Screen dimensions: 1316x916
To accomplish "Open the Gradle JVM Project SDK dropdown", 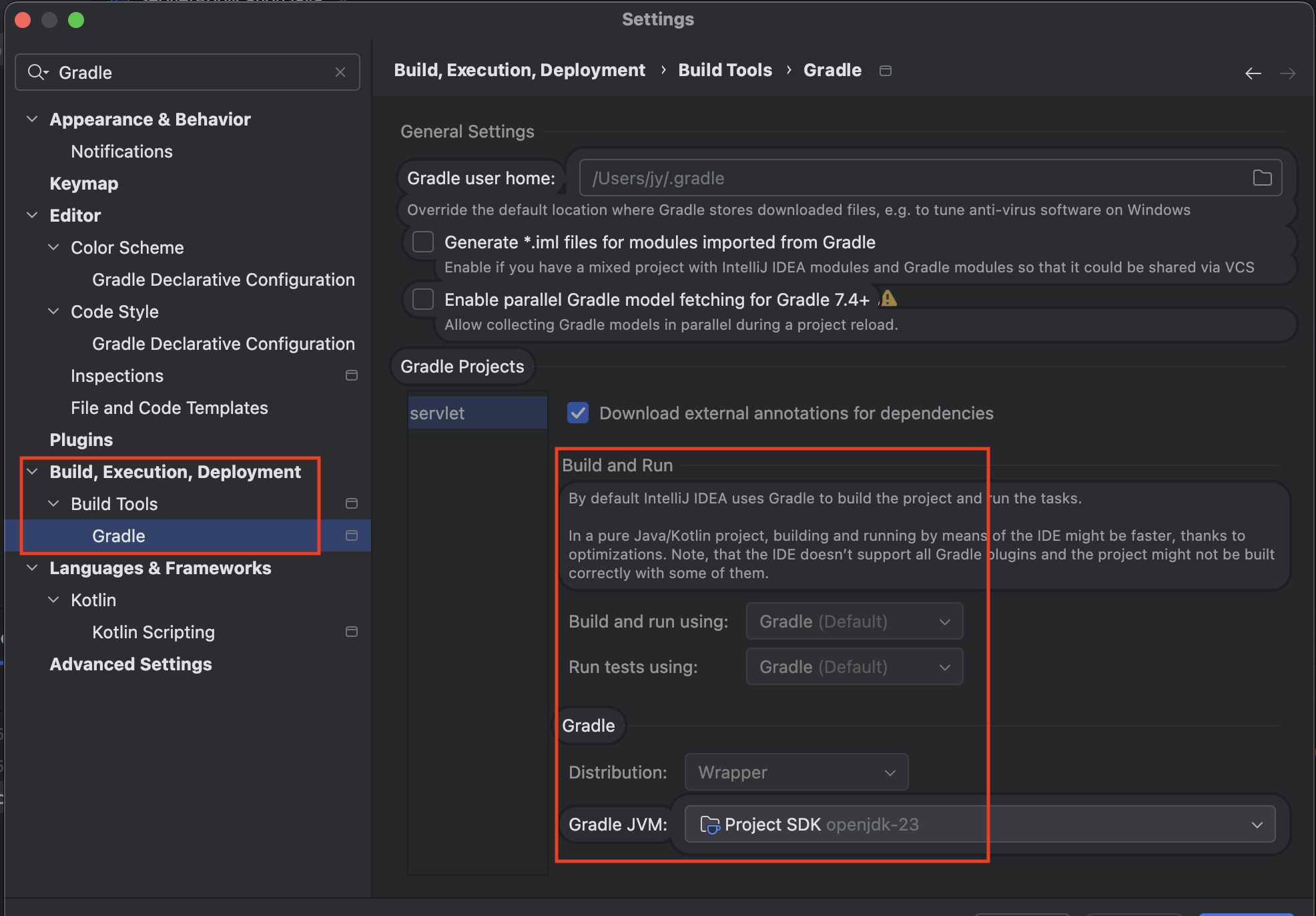I will coord(980,825).
